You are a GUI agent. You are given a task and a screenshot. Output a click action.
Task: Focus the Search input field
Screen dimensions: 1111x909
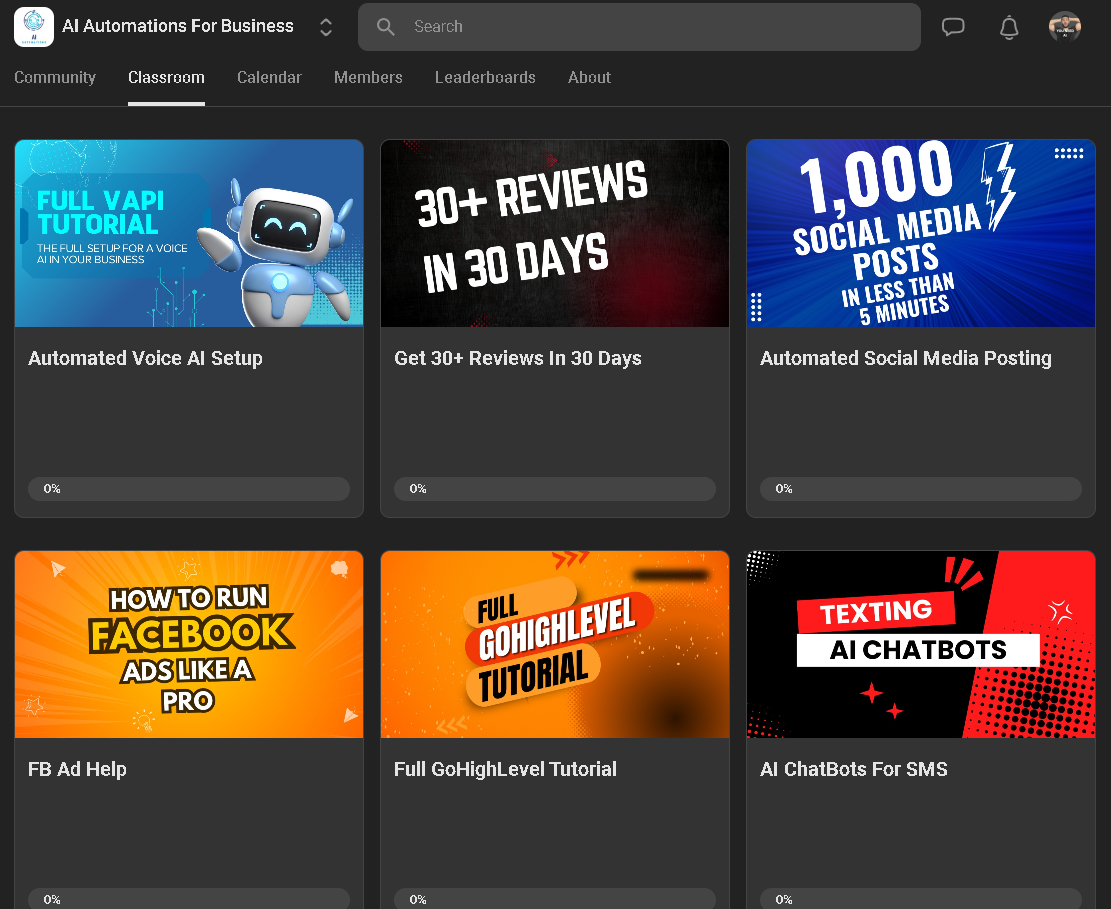click(639, 27)
